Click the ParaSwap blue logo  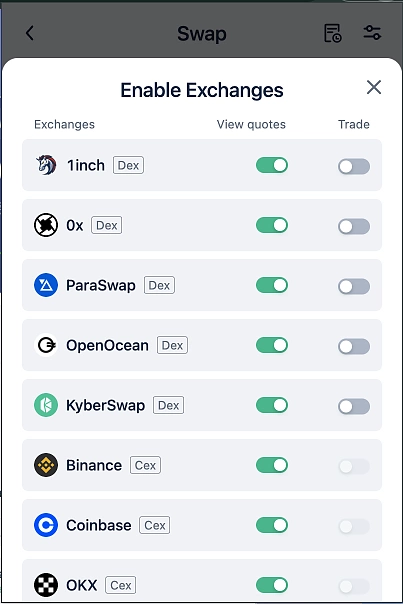pos(46,285)
